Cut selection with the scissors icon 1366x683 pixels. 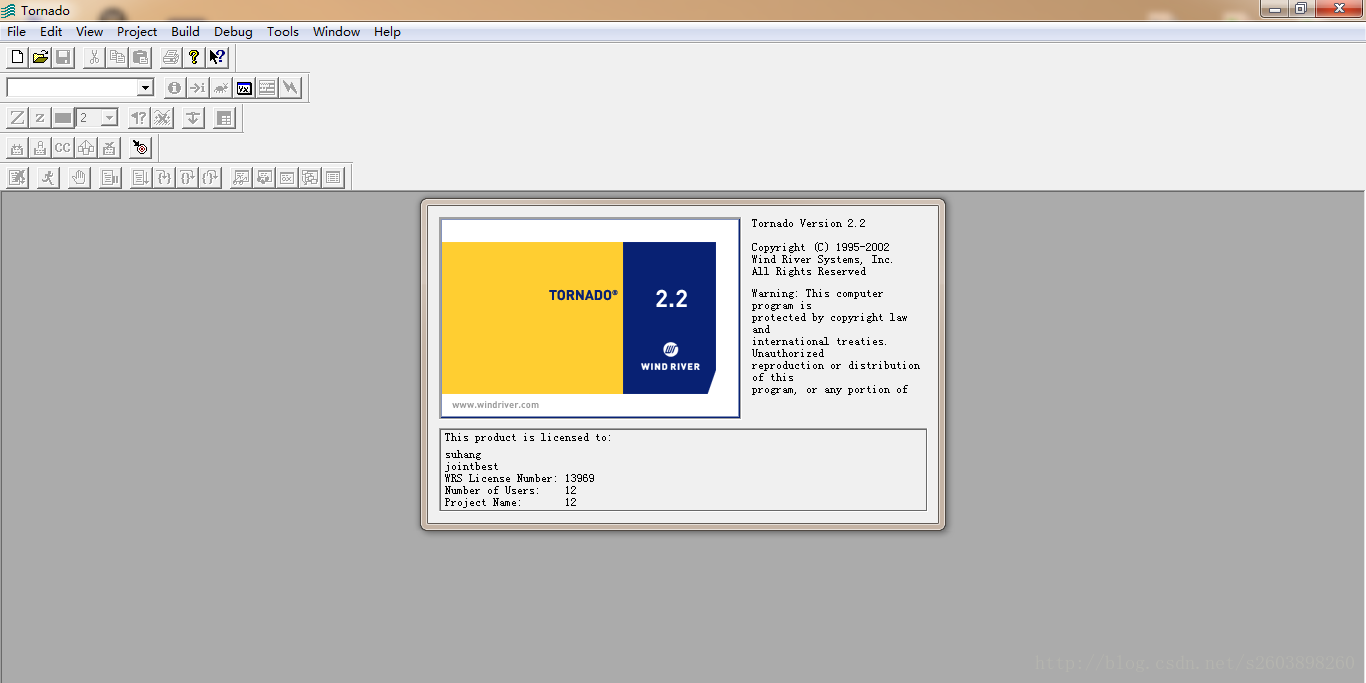coord(94,57)
